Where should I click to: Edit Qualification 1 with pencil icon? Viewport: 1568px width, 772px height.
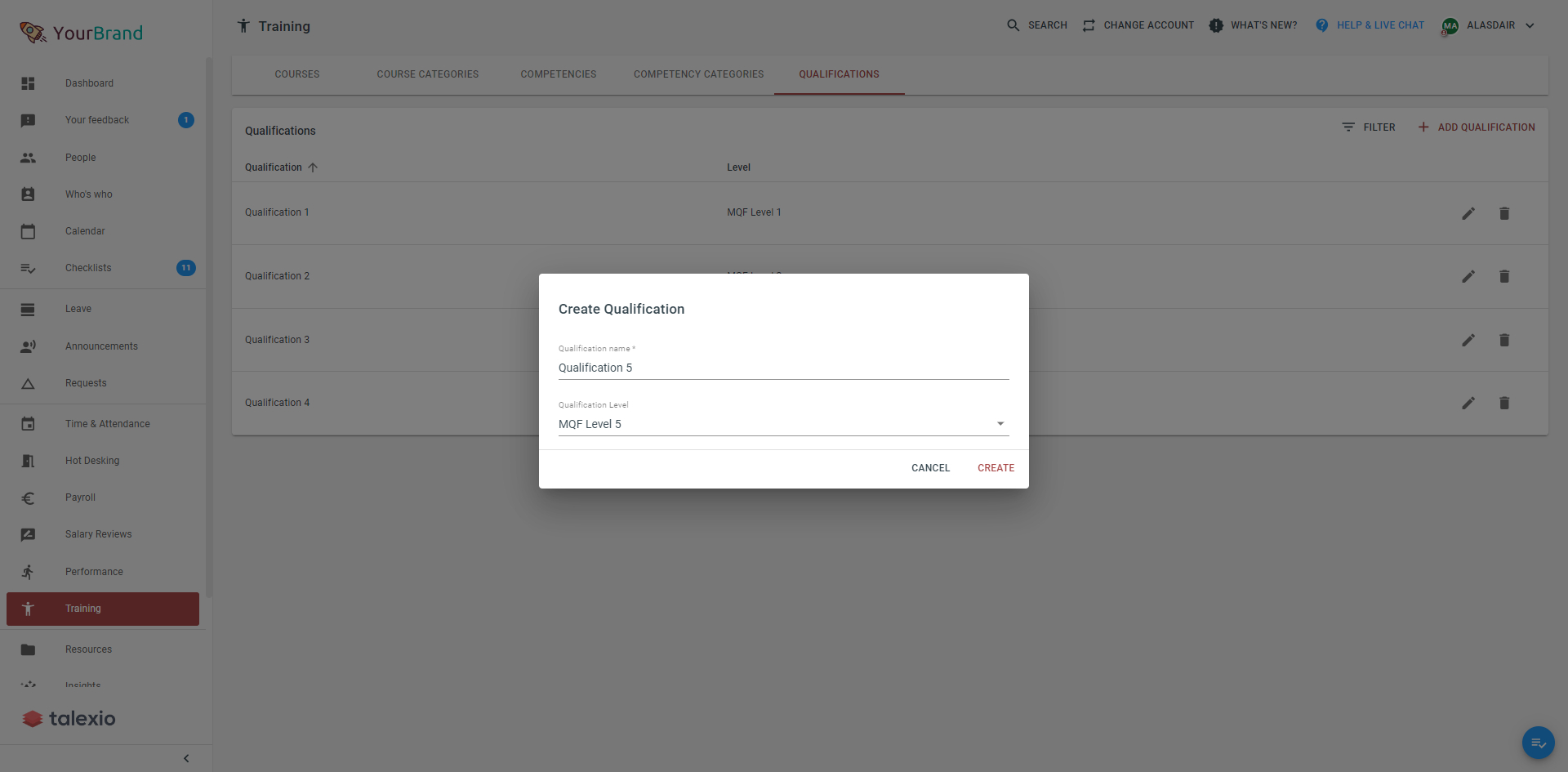pos(1468,213)
